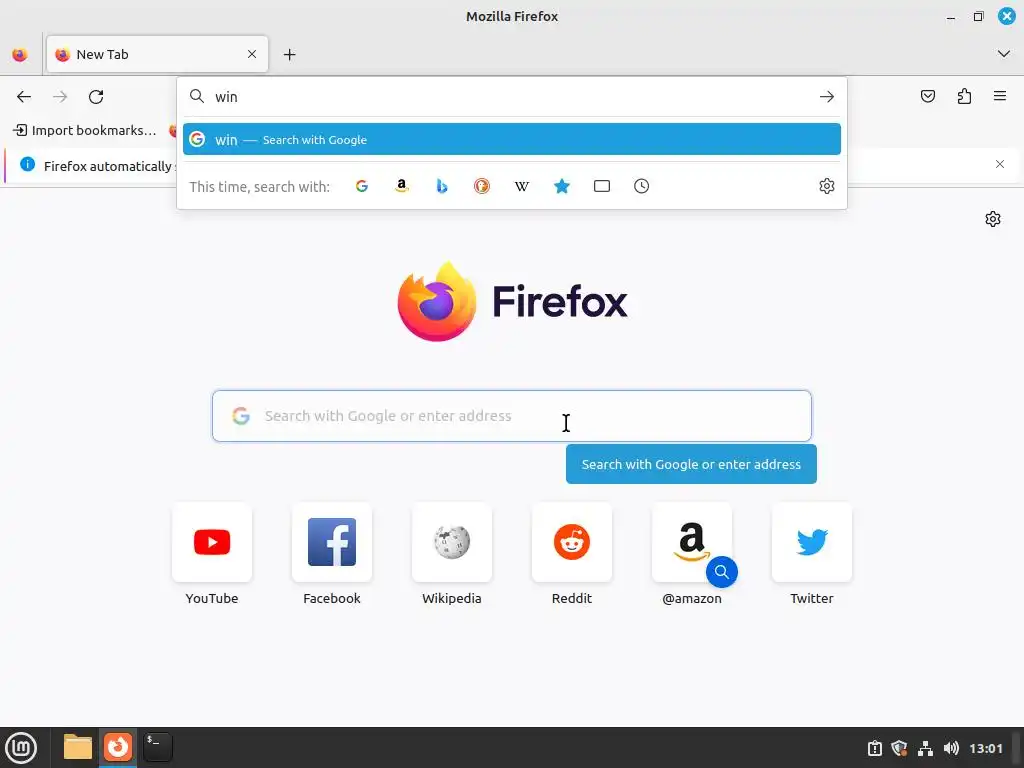Screen dimensions: 1024x768
Task: Search this time with Bing icon
Action: click(x=442, y=186)
